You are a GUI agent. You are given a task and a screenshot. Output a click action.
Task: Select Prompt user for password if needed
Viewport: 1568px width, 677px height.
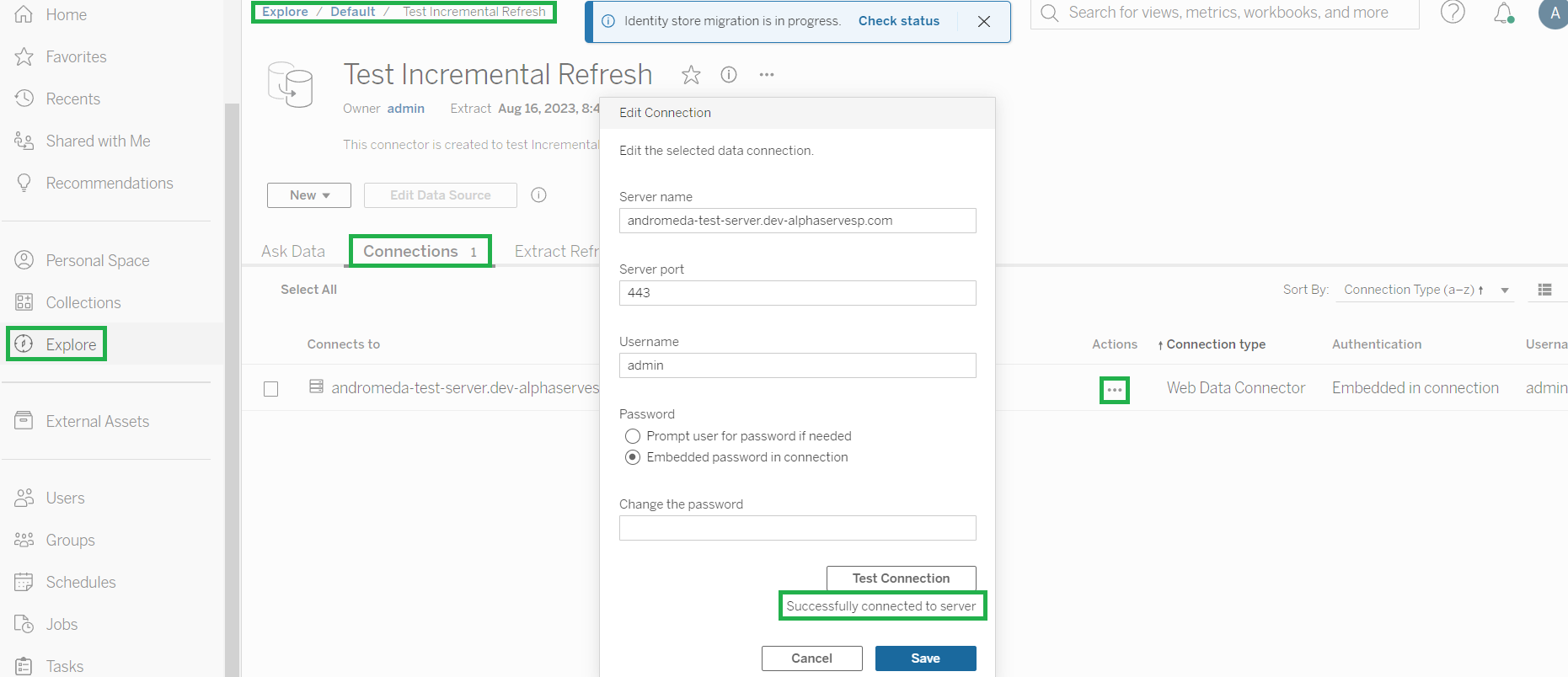tap(633, 436)
